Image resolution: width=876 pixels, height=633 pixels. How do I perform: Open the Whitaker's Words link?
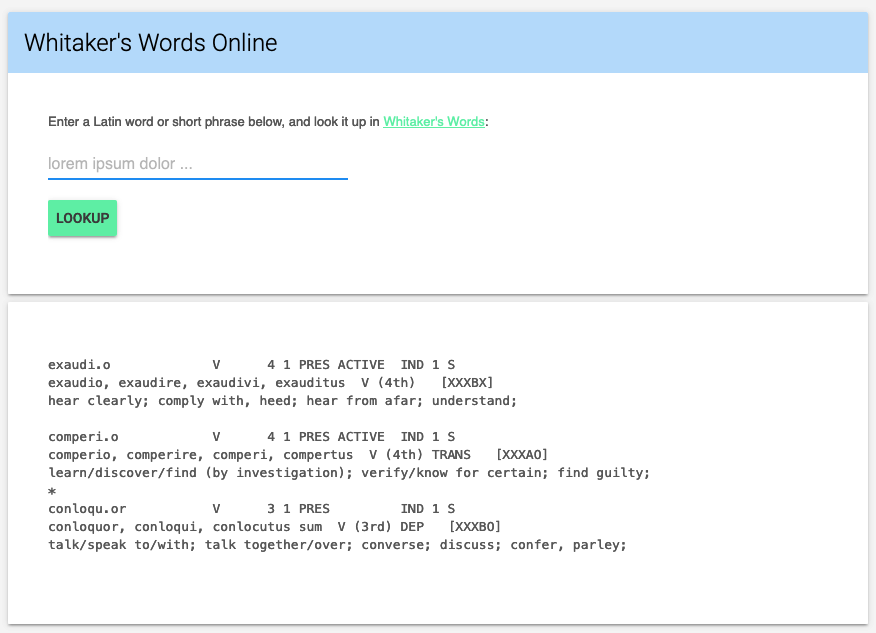pyautogui.click(x=434, y=122)
